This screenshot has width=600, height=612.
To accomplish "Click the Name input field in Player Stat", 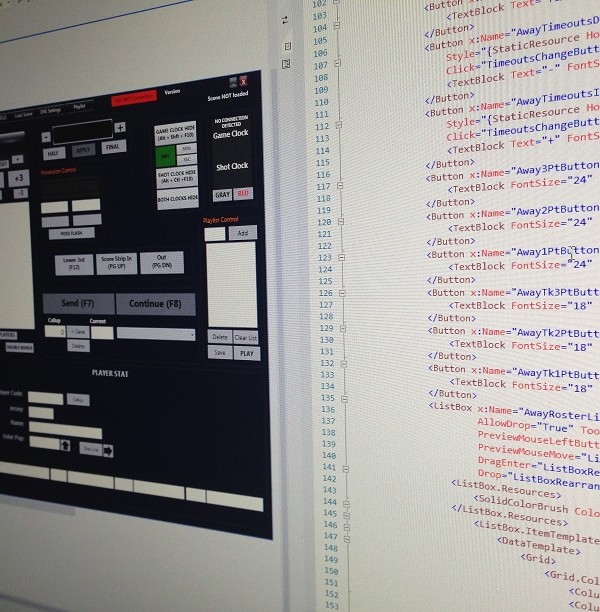I will pyautogui.click(x=66, y=429).
